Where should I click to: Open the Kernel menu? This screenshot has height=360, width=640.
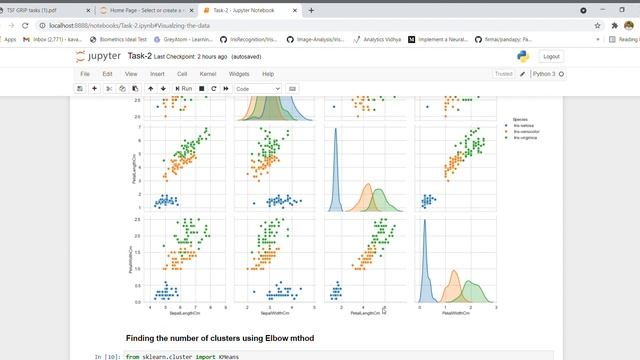[x=208, y=74]
